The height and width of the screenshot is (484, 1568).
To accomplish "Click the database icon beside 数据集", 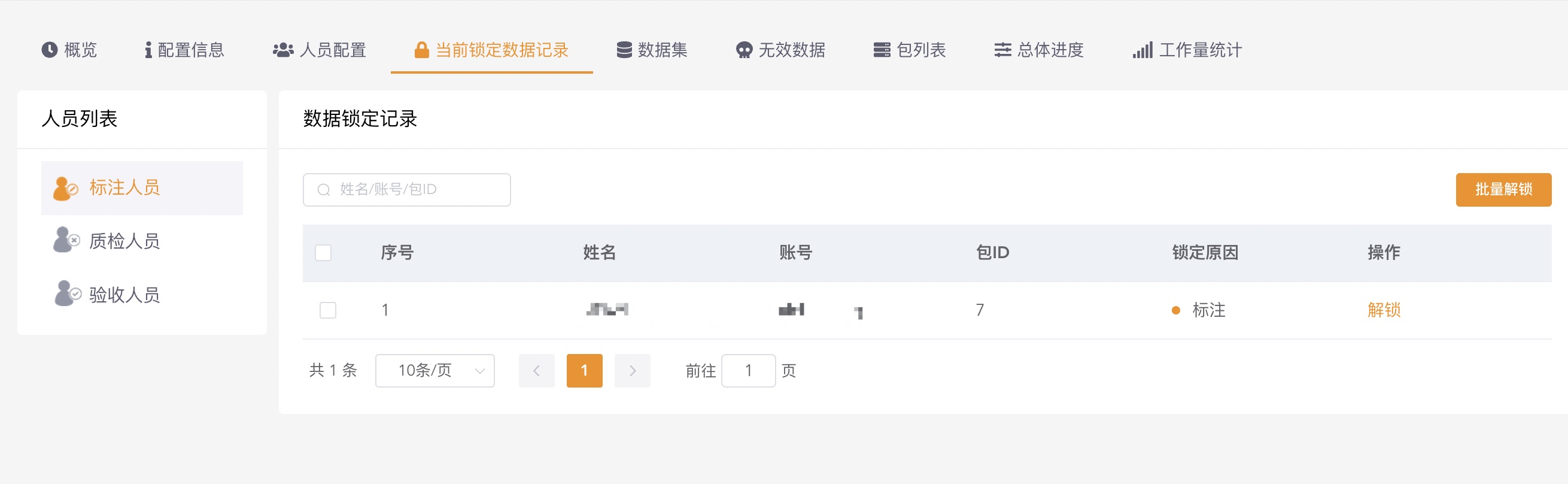I will [x=624, y=50].
